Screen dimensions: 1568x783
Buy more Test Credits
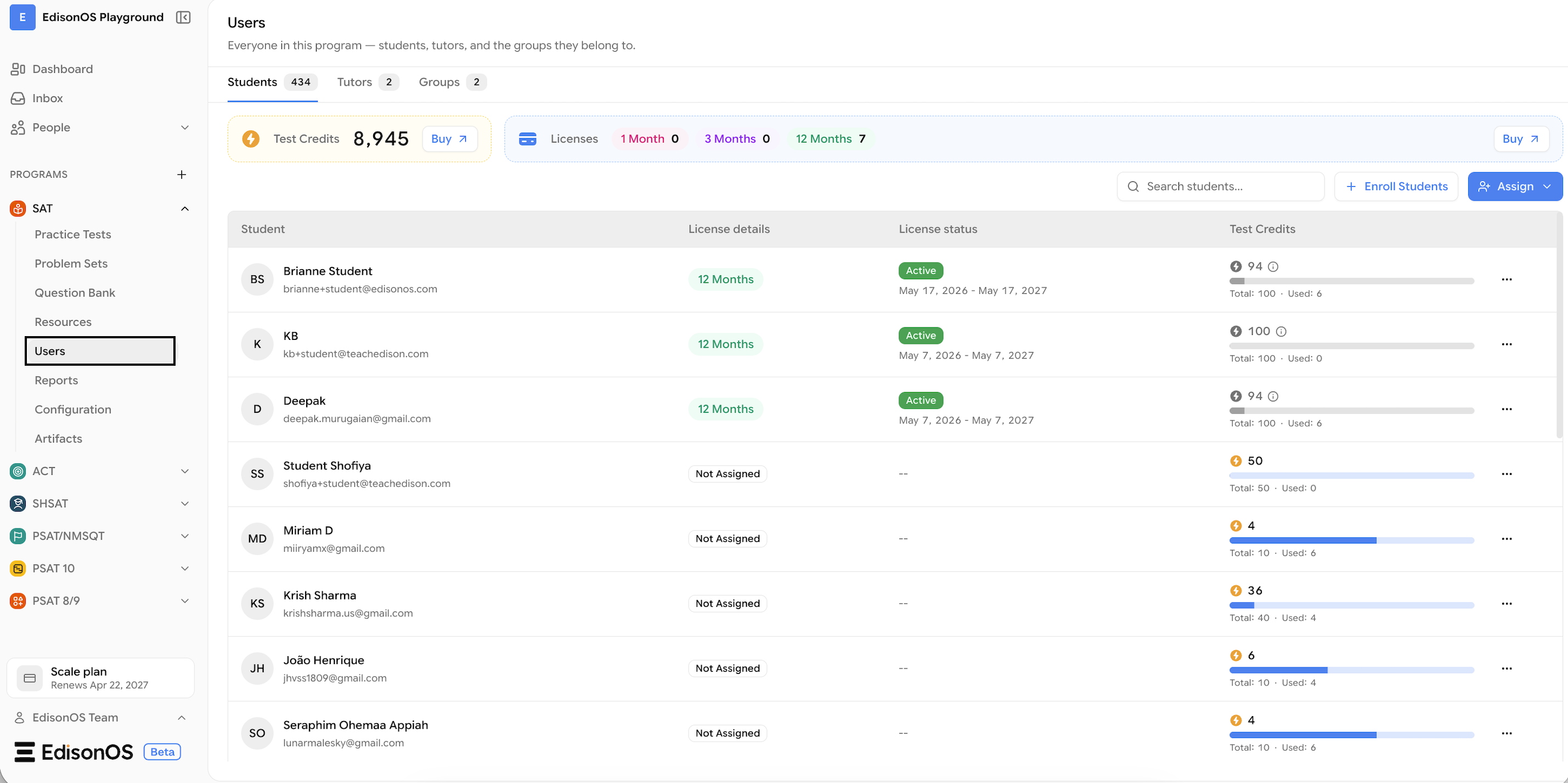pyautogui.click(x=449, y=139)
